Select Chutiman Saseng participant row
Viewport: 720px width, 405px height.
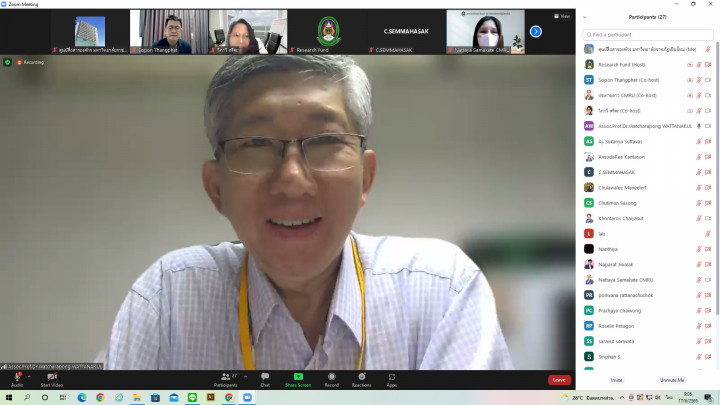pyautogui.click(x=648, y=203)
